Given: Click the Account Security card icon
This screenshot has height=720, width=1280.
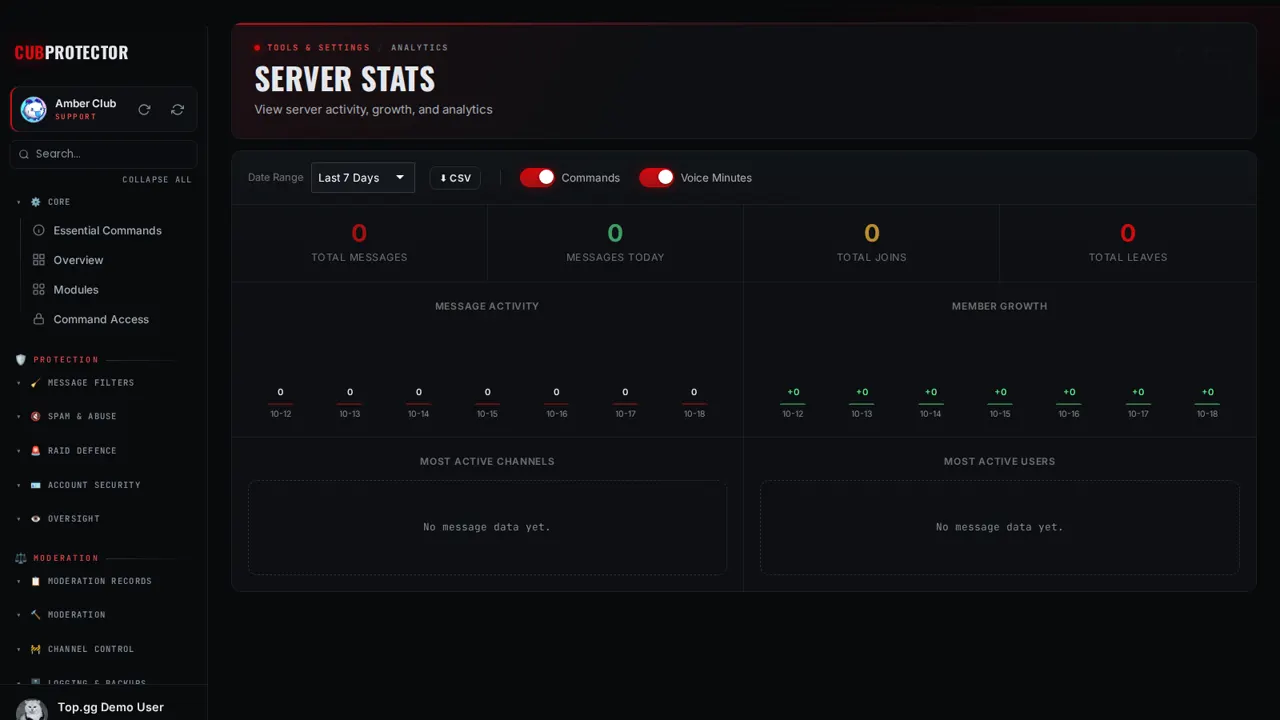Looking at the screenshot, I should pos(36,485).
